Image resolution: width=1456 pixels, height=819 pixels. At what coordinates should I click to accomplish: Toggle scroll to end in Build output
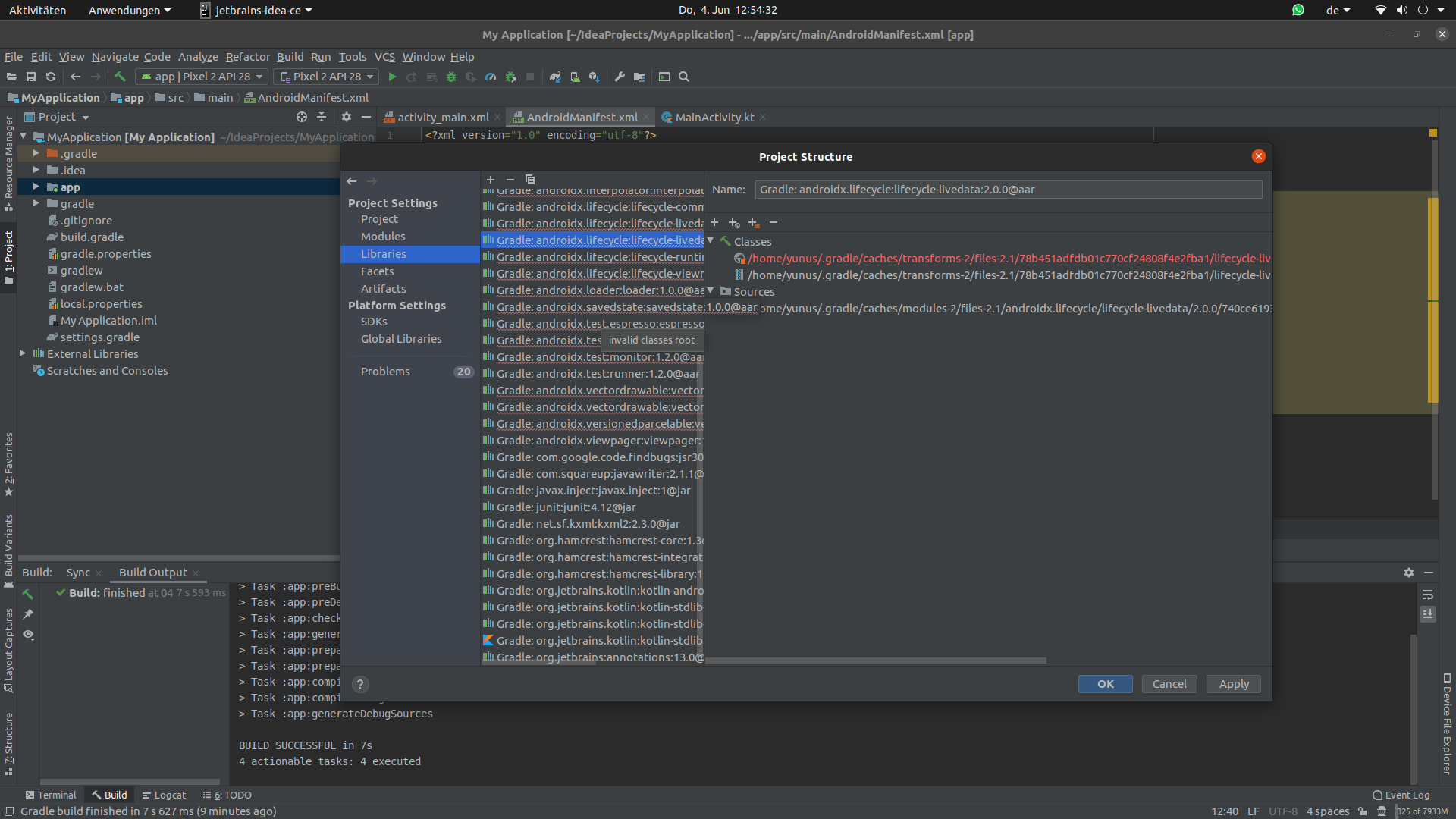(1428, 614)
